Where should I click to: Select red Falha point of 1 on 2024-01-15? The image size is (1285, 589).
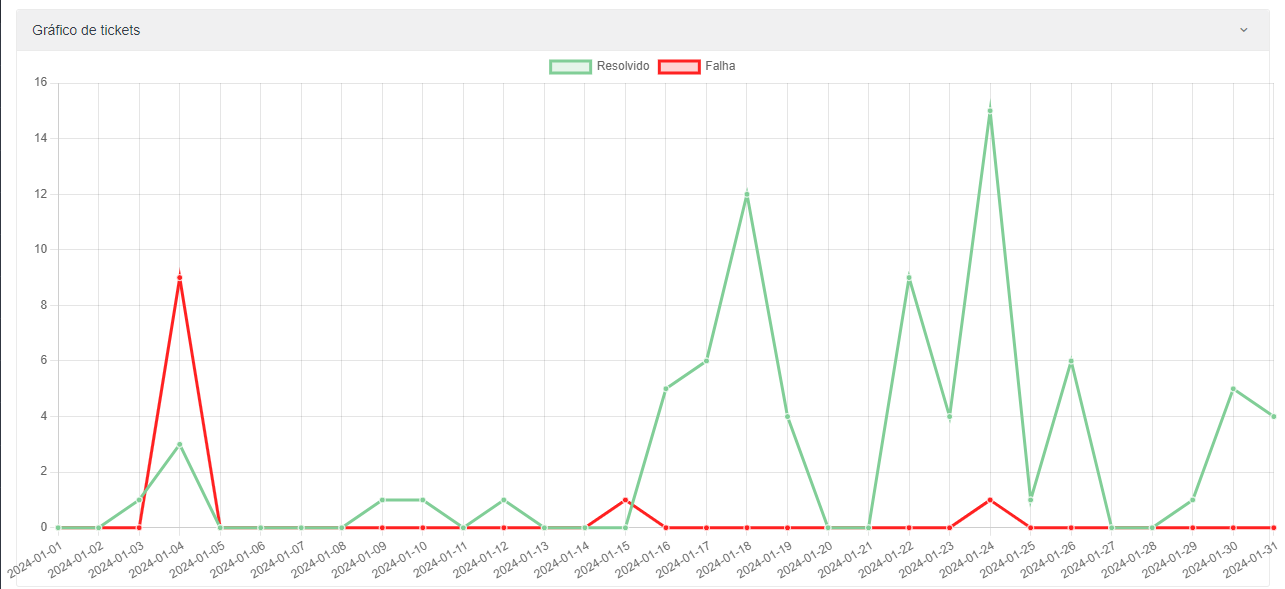[x=625, y=499]
